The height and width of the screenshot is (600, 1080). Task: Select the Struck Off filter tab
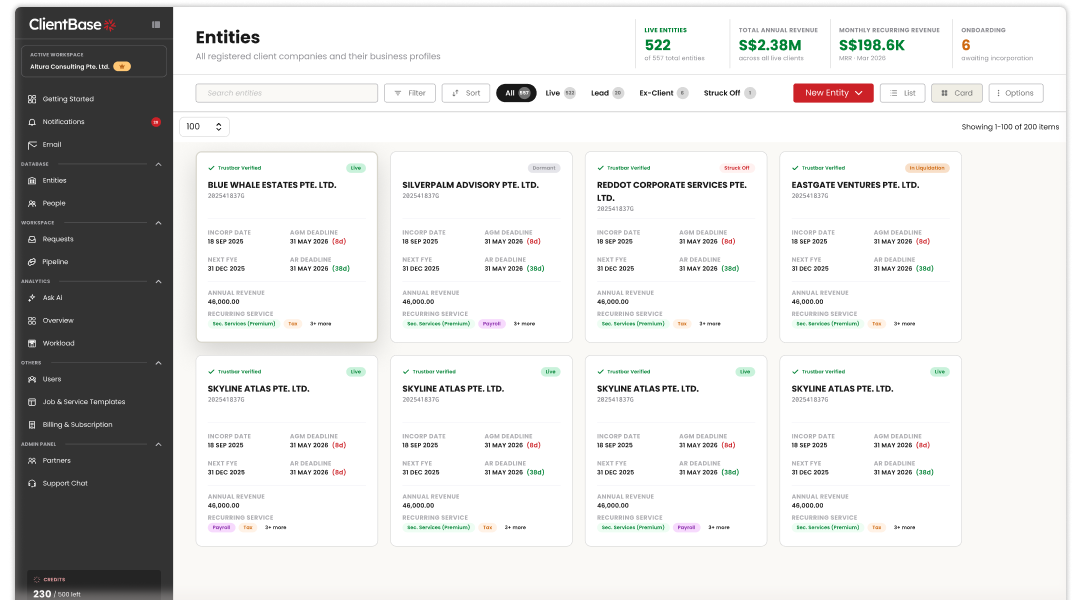pyautogui.click(x=729, y=93)
